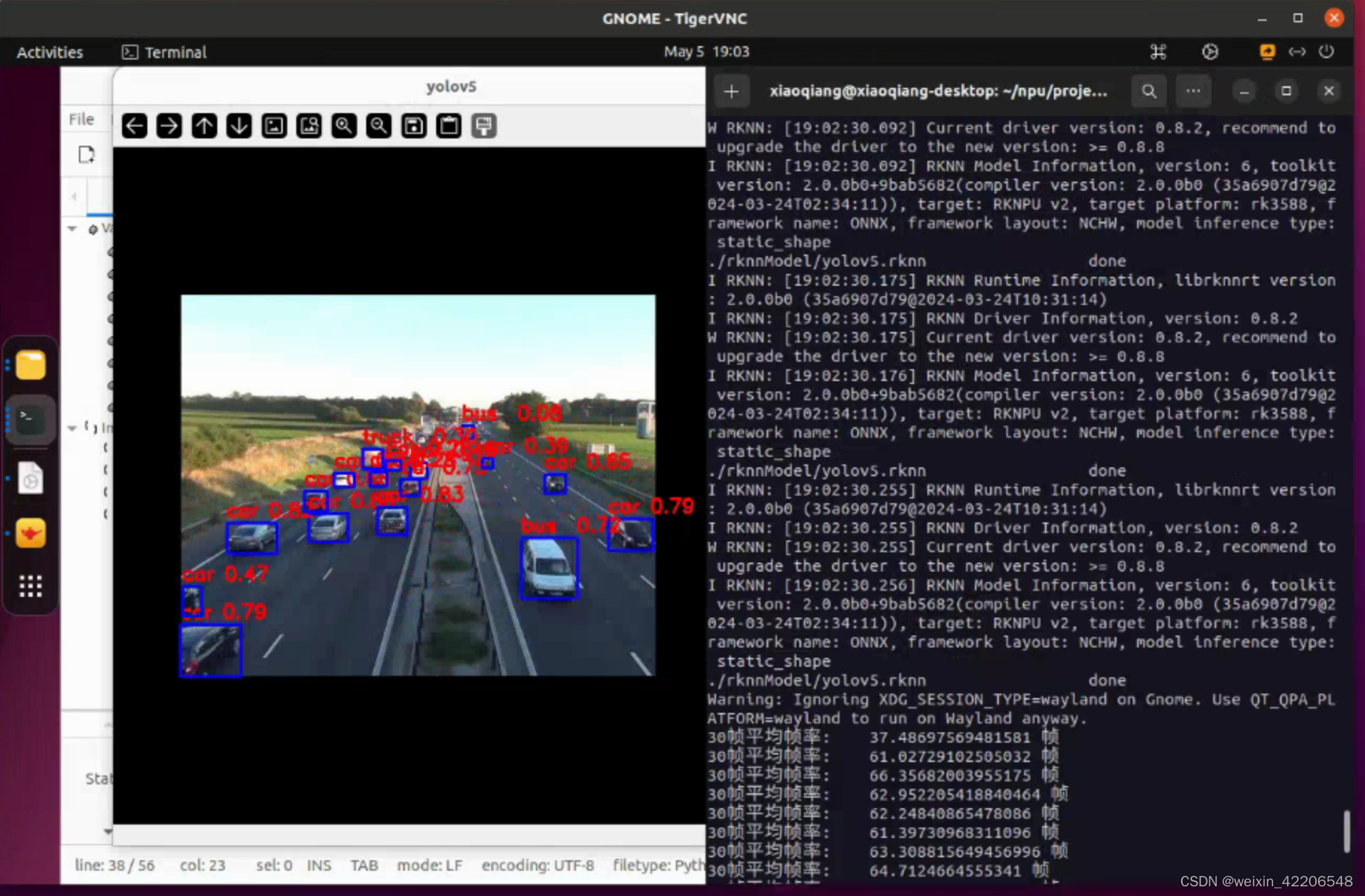The height and width of the screenshot is (896, 1365).
Task: Open the File menu in the editor
Action: point(80,118)
